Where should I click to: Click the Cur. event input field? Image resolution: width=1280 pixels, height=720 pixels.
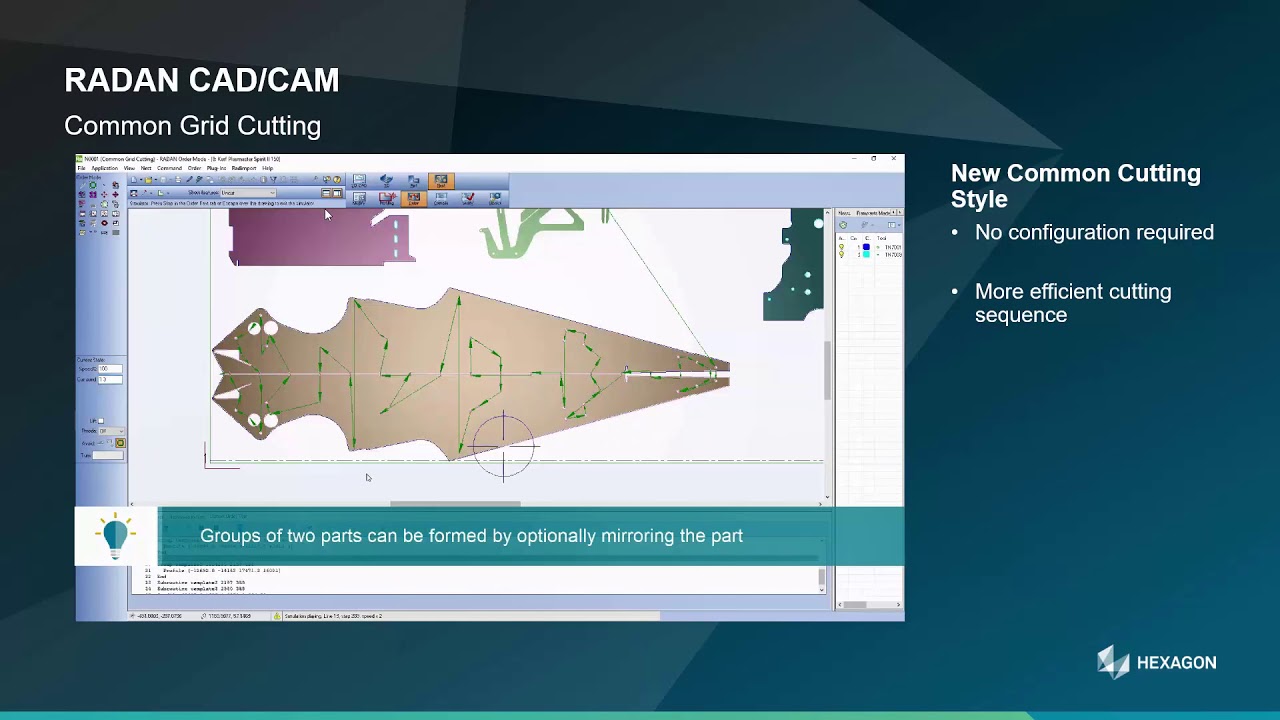point(110,379)
